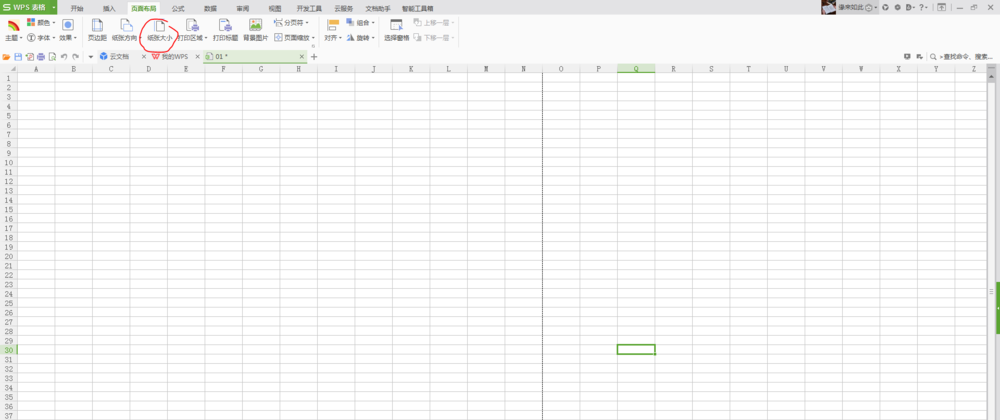The width and height of the screenshot is (1000, 420).
Task: Switch to the 开始 ribbon tab
Action: 77,8
